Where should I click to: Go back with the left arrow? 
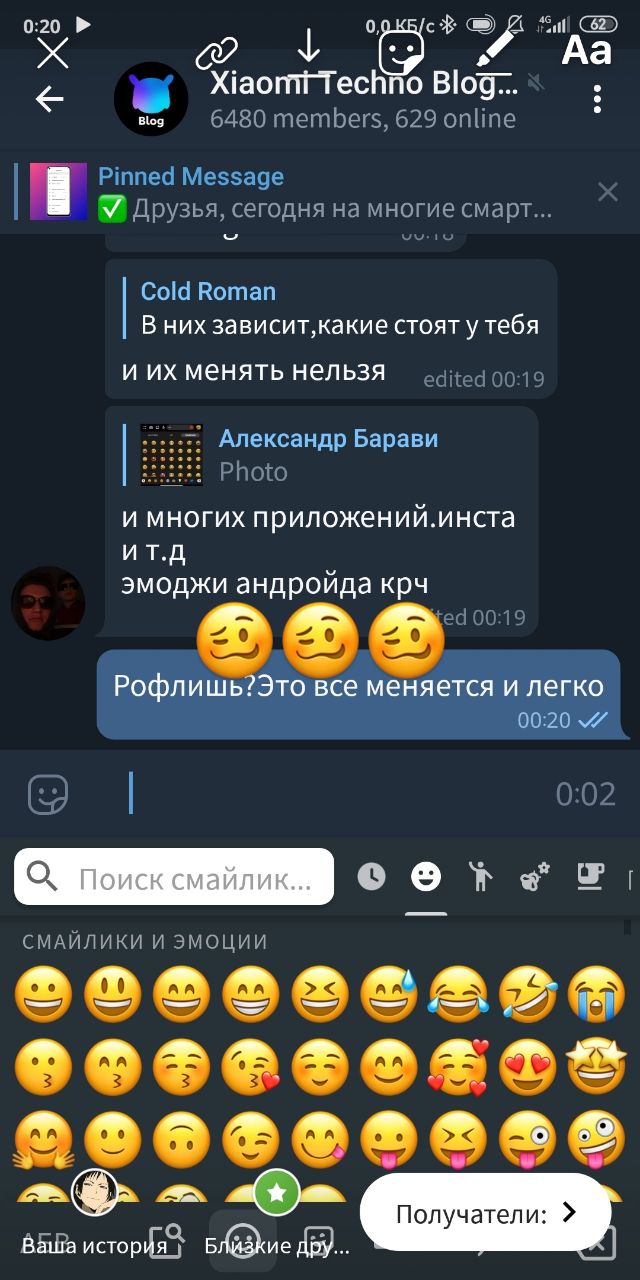49,99
